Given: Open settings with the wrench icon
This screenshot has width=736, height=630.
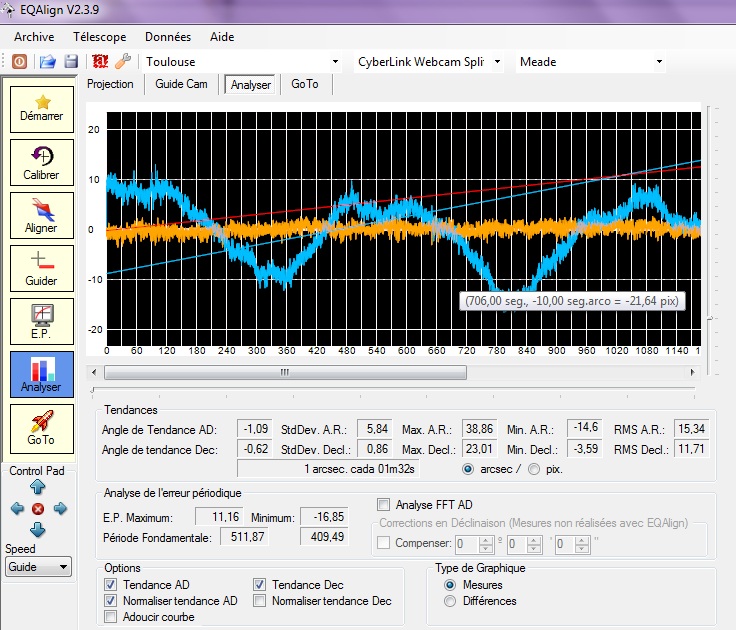Looking at the screenshot, I should click(x=123, y=61).
